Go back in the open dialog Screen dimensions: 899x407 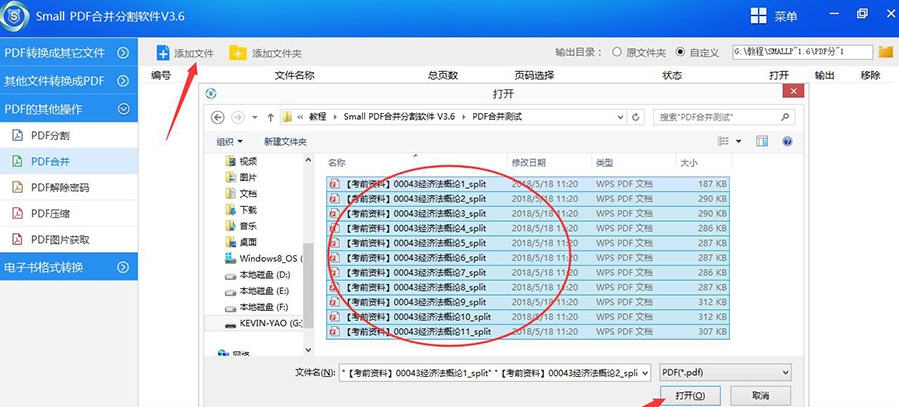point(217,117)
